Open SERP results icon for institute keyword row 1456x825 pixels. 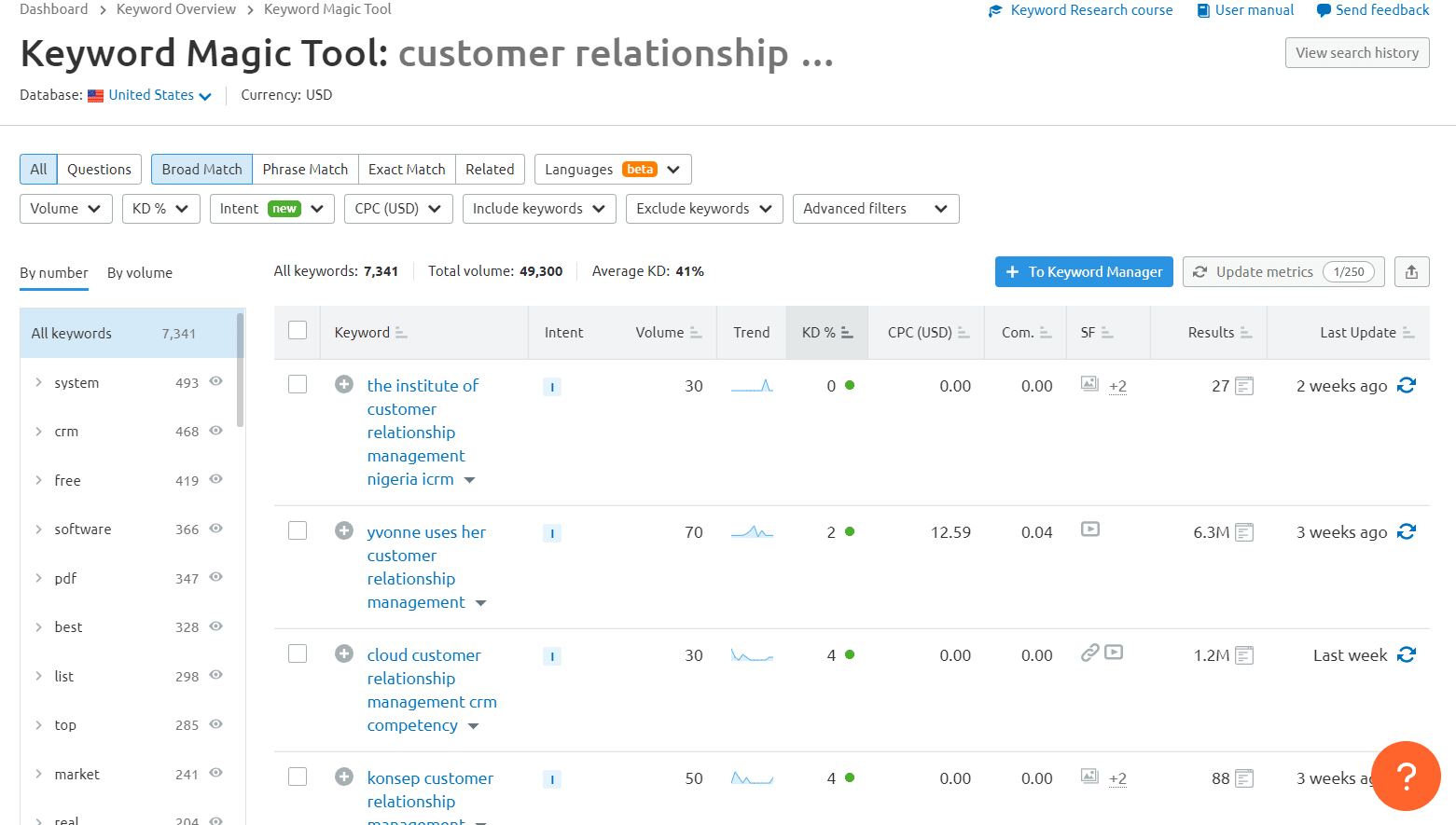(1244, 386)
